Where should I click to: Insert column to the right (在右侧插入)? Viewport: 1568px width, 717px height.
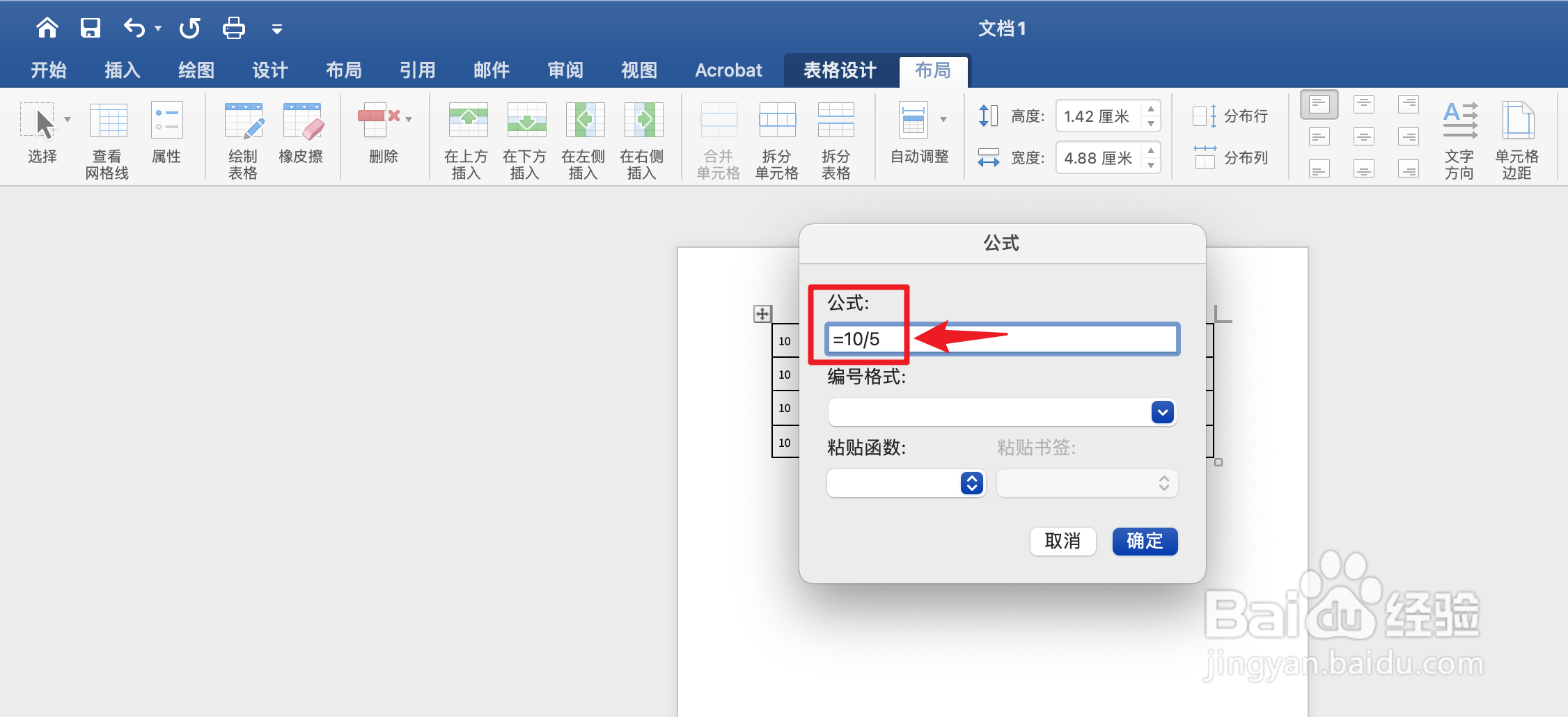pyautogui.click(x=642, y=141)
